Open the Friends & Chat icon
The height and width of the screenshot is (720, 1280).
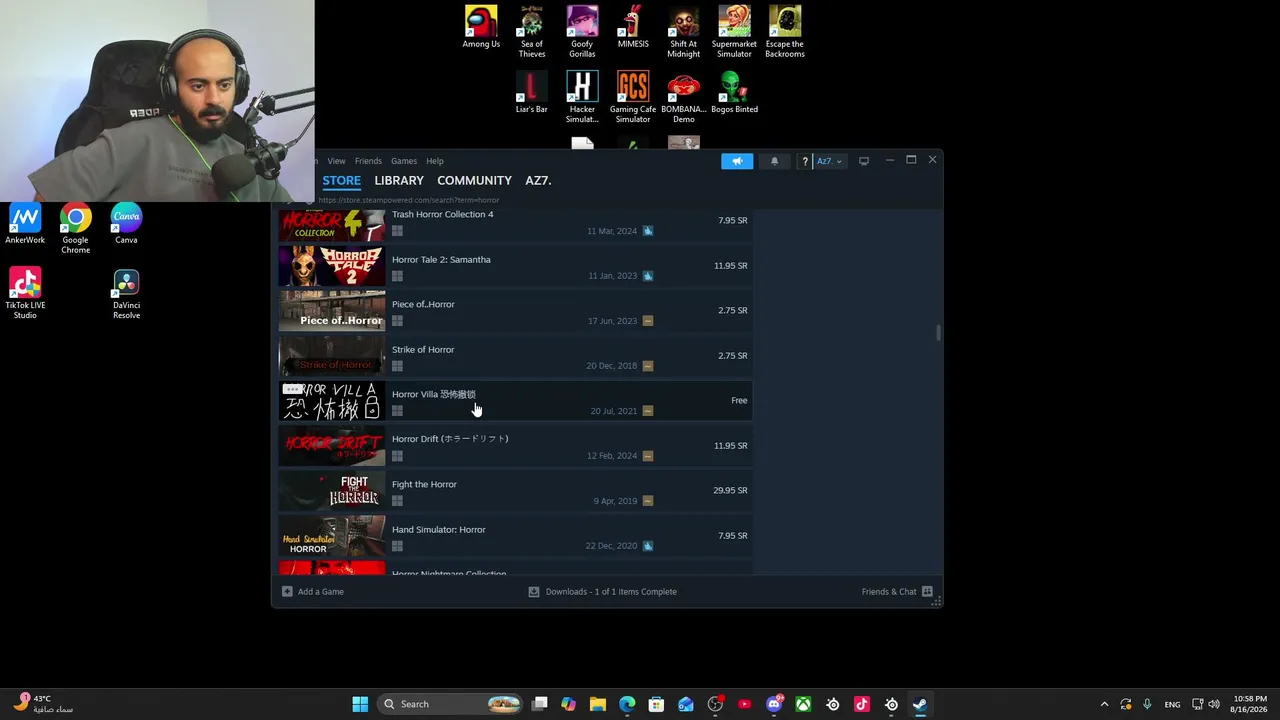(x=927, y=592)
